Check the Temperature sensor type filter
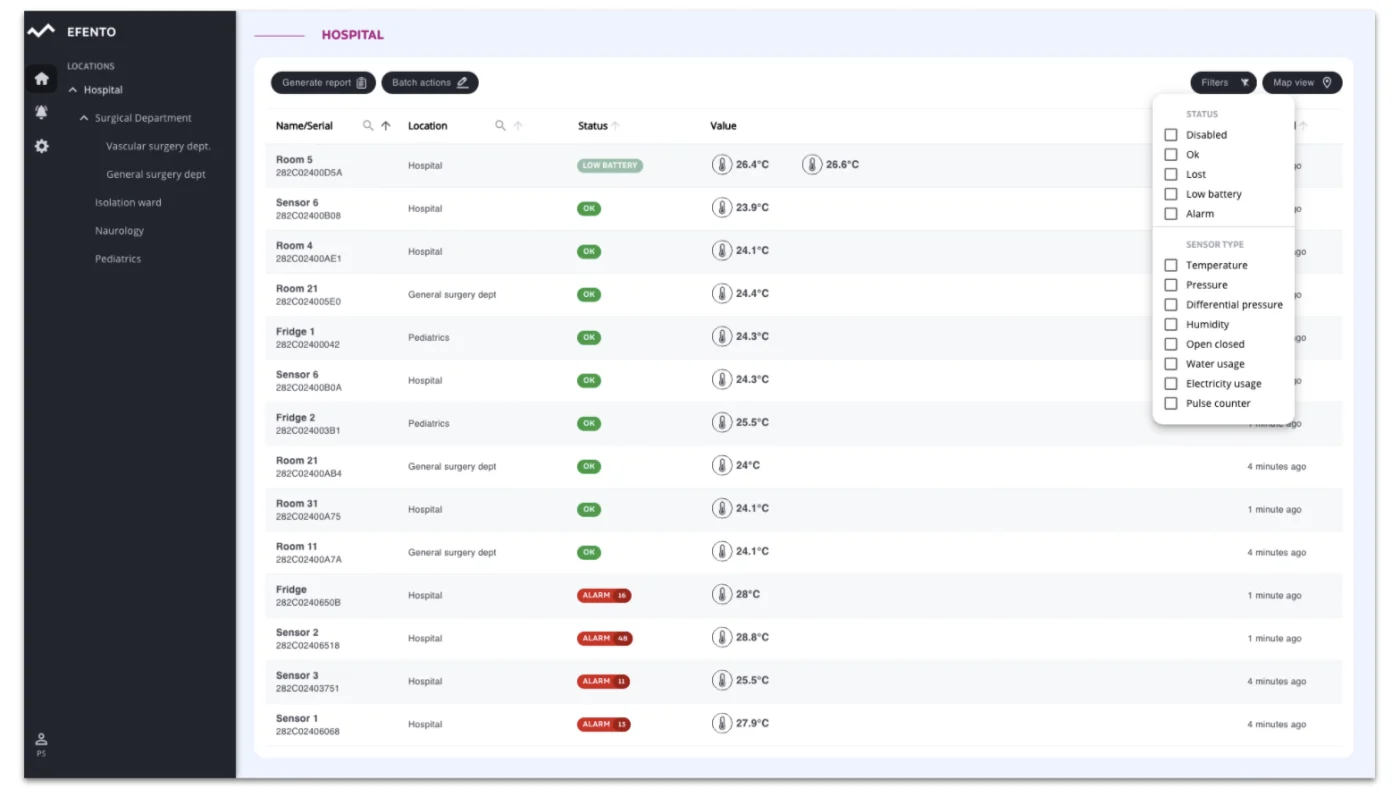 point(1171,265)
